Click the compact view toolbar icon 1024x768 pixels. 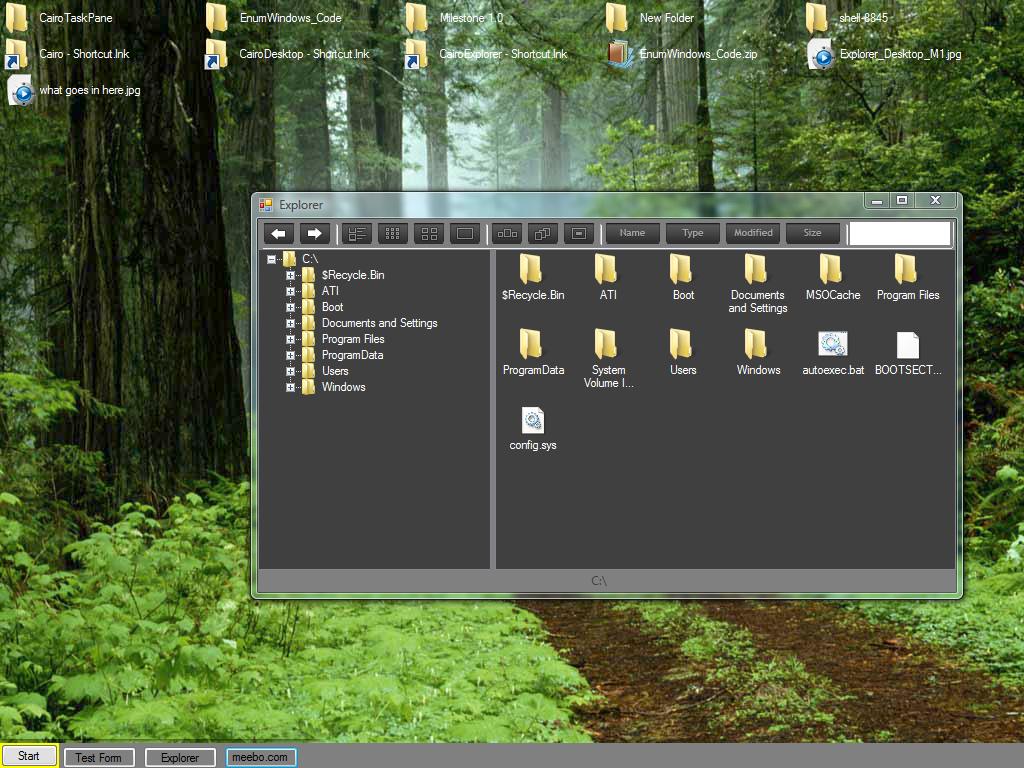pos(578,233)
